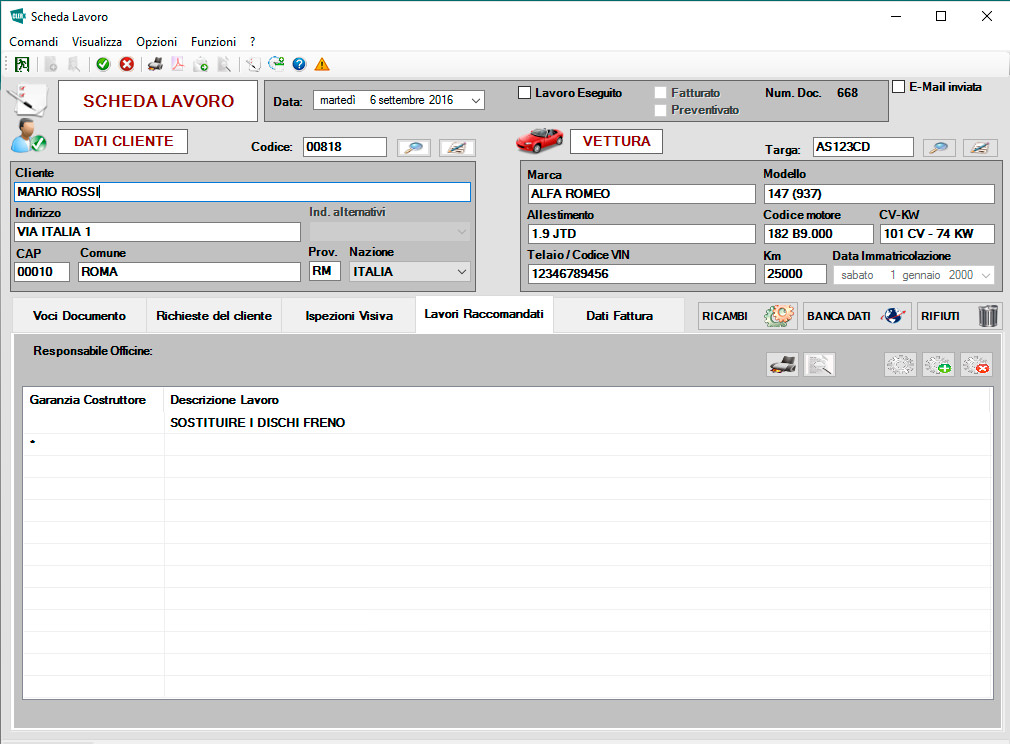Expand the Nazione dropdown showing ITALIA
This screenshot has width=1010, height=744.
(x=461, y=271)
